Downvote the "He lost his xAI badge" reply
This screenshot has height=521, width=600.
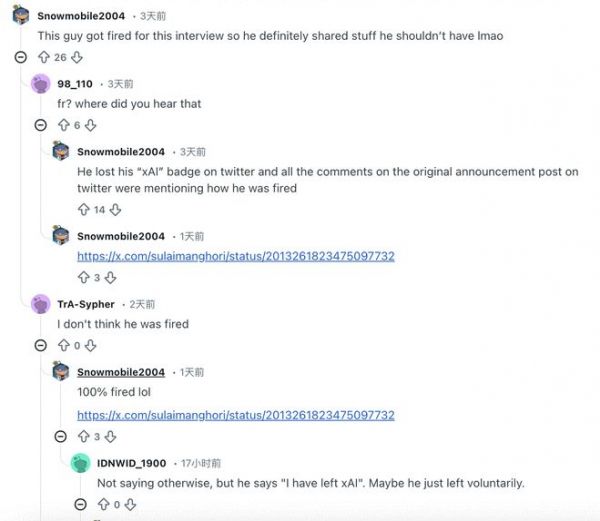pyautogui.click(x=115, y=210)
